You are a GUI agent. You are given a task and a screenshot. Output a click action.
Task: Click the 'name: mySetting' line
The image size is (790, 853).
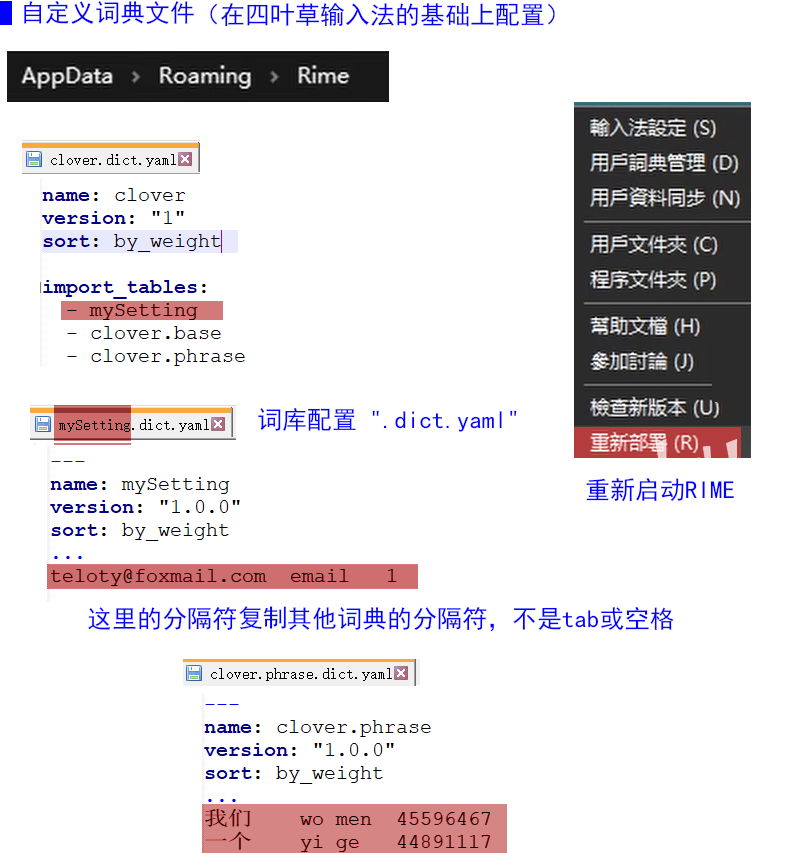click(x=140, y=484)
